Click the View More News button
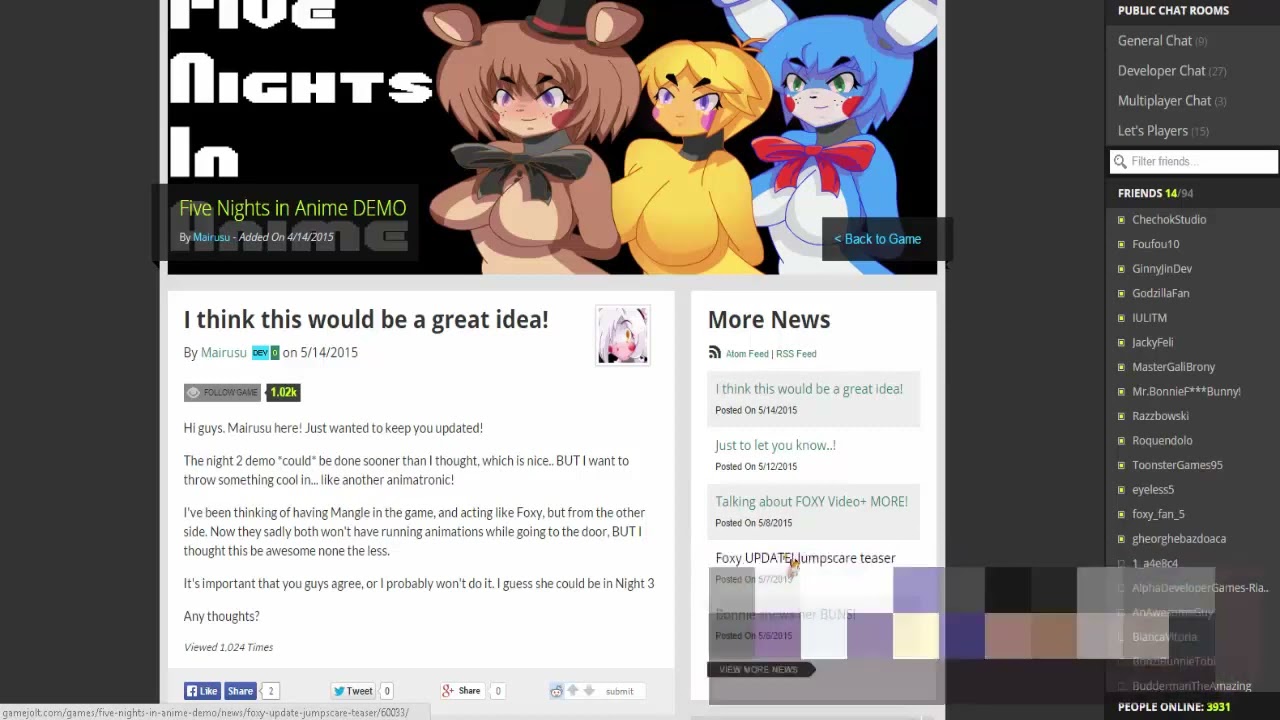 point(761,669)
